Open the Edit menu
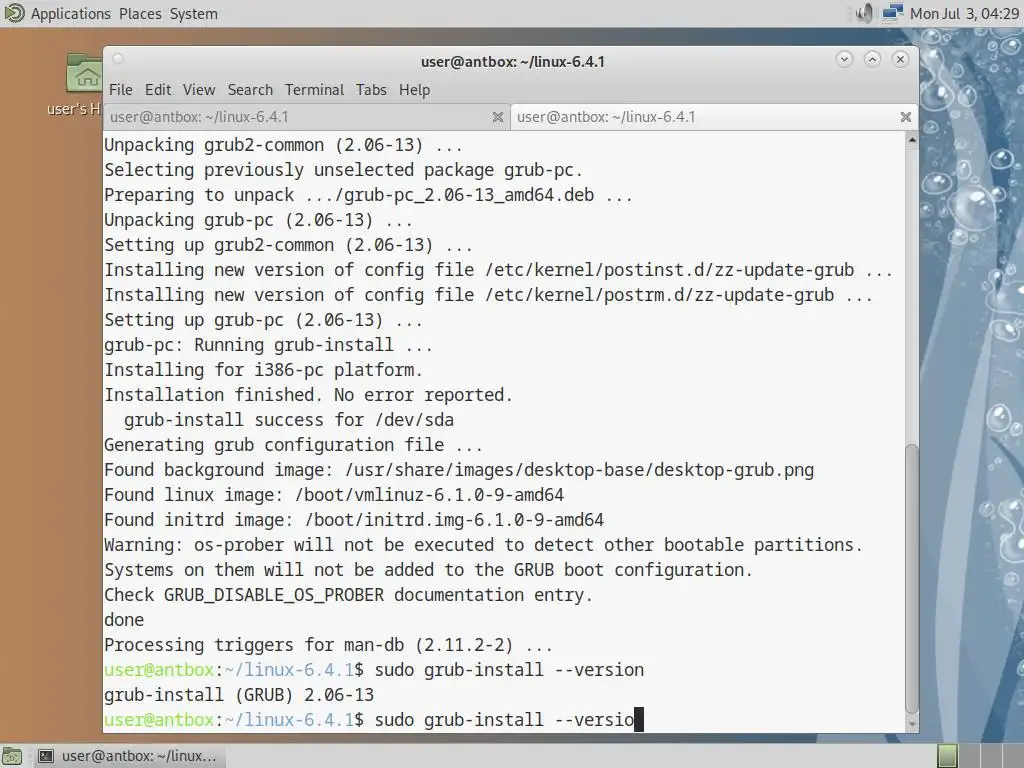 point(158,89)
